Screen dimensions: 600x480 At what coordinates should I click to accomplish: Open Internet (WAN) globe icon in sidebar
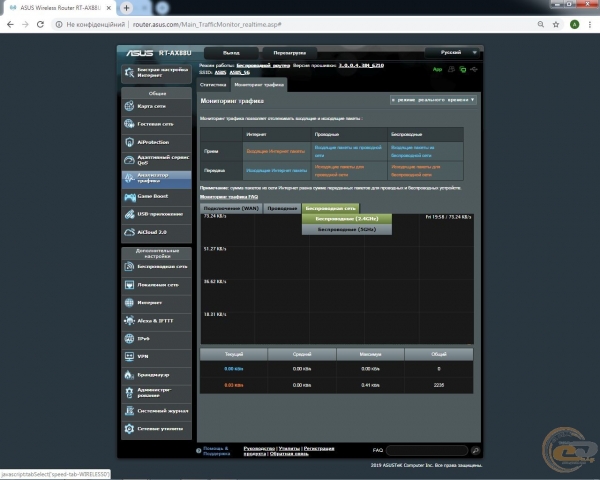129,302
